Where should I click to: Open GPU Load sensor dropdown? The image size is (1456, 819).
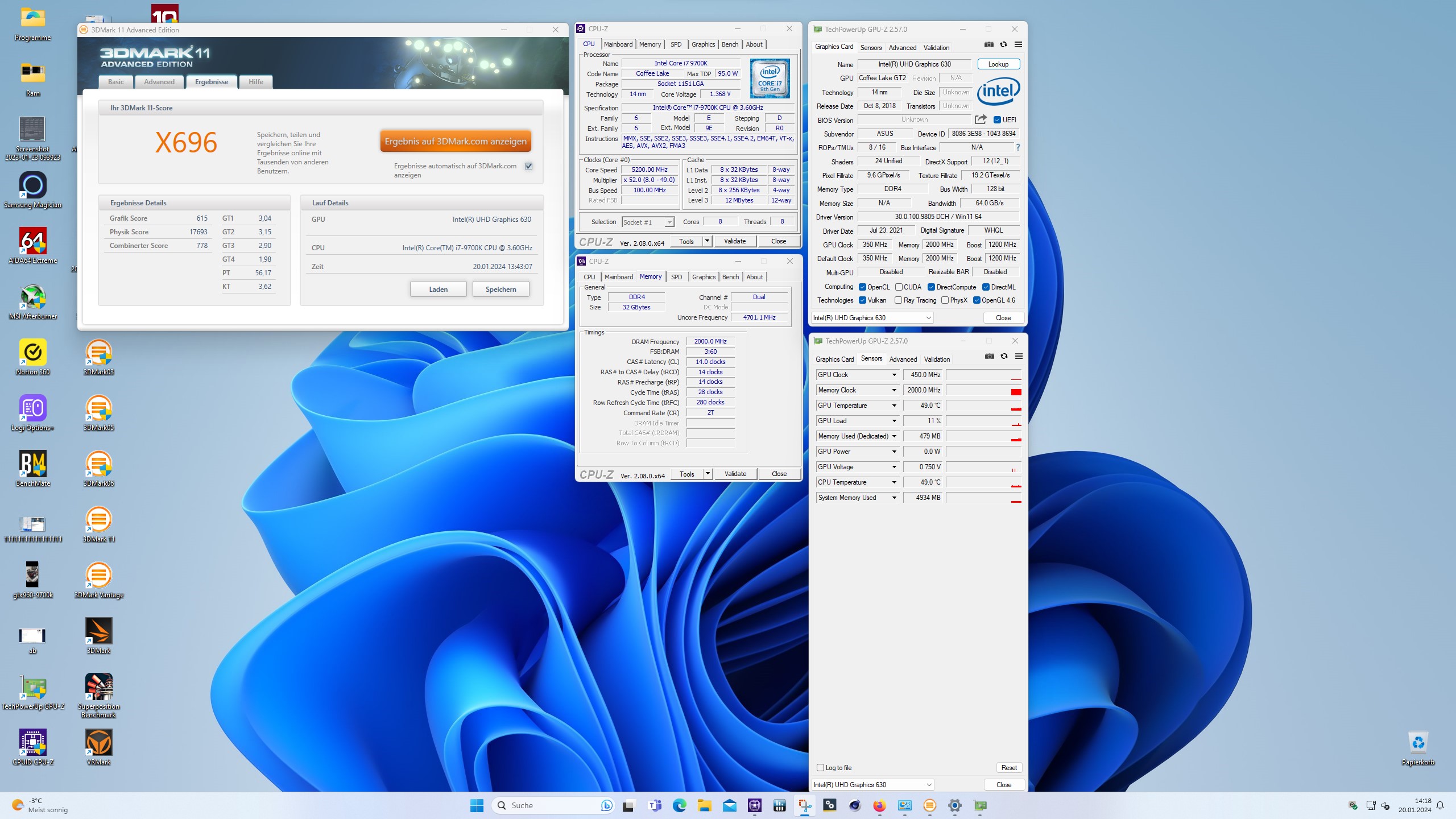click(x=894, y=421)
